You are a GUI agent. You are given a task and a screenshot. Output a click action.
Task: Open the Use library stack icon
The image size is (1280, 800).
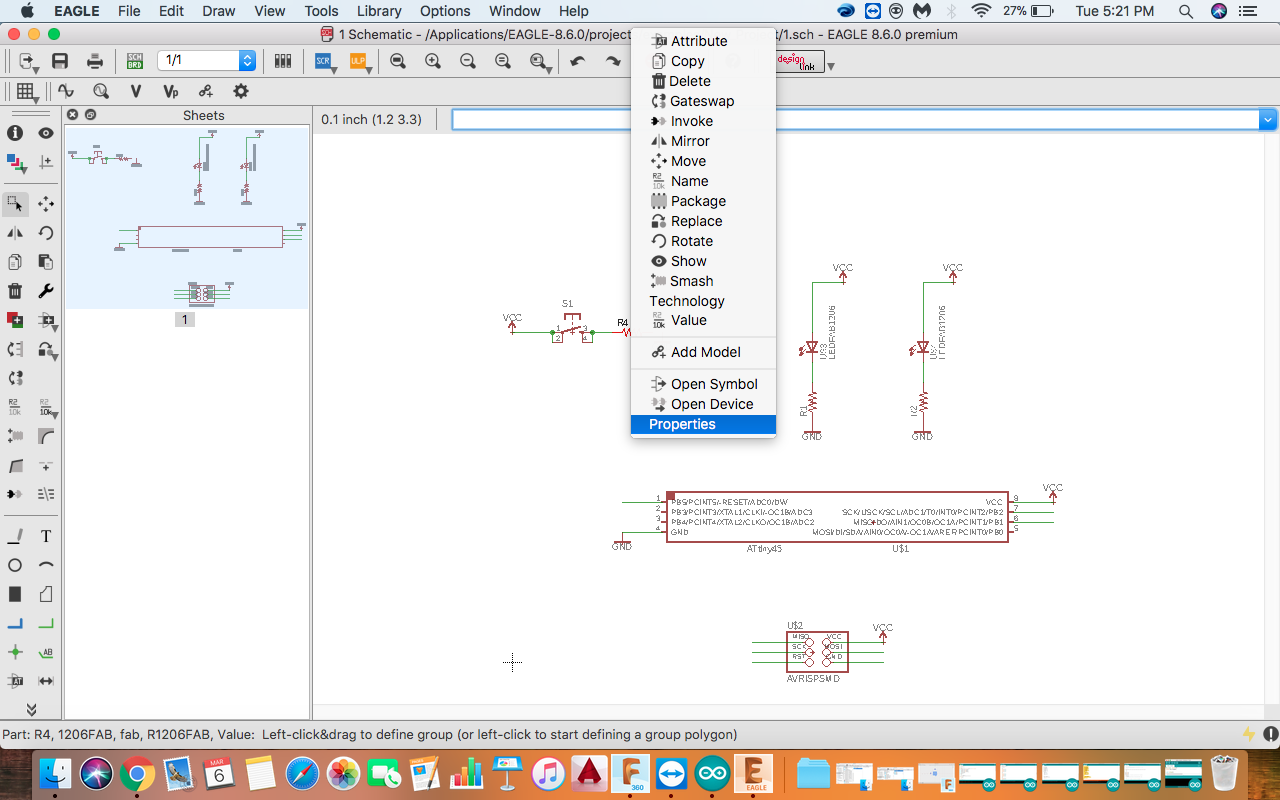[283, 61]
